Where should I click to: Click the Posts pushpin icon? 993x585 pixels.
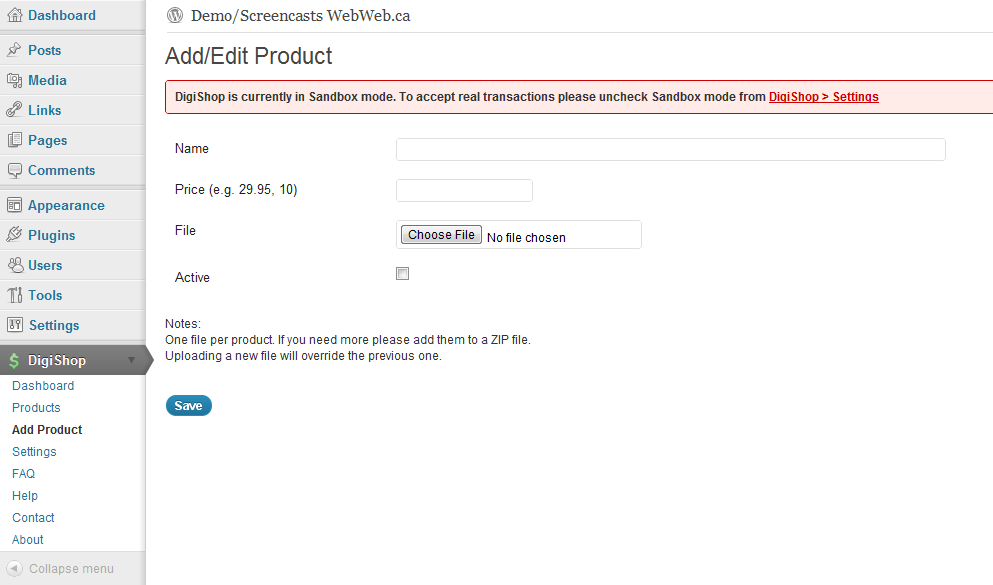[x=14, y=50]
